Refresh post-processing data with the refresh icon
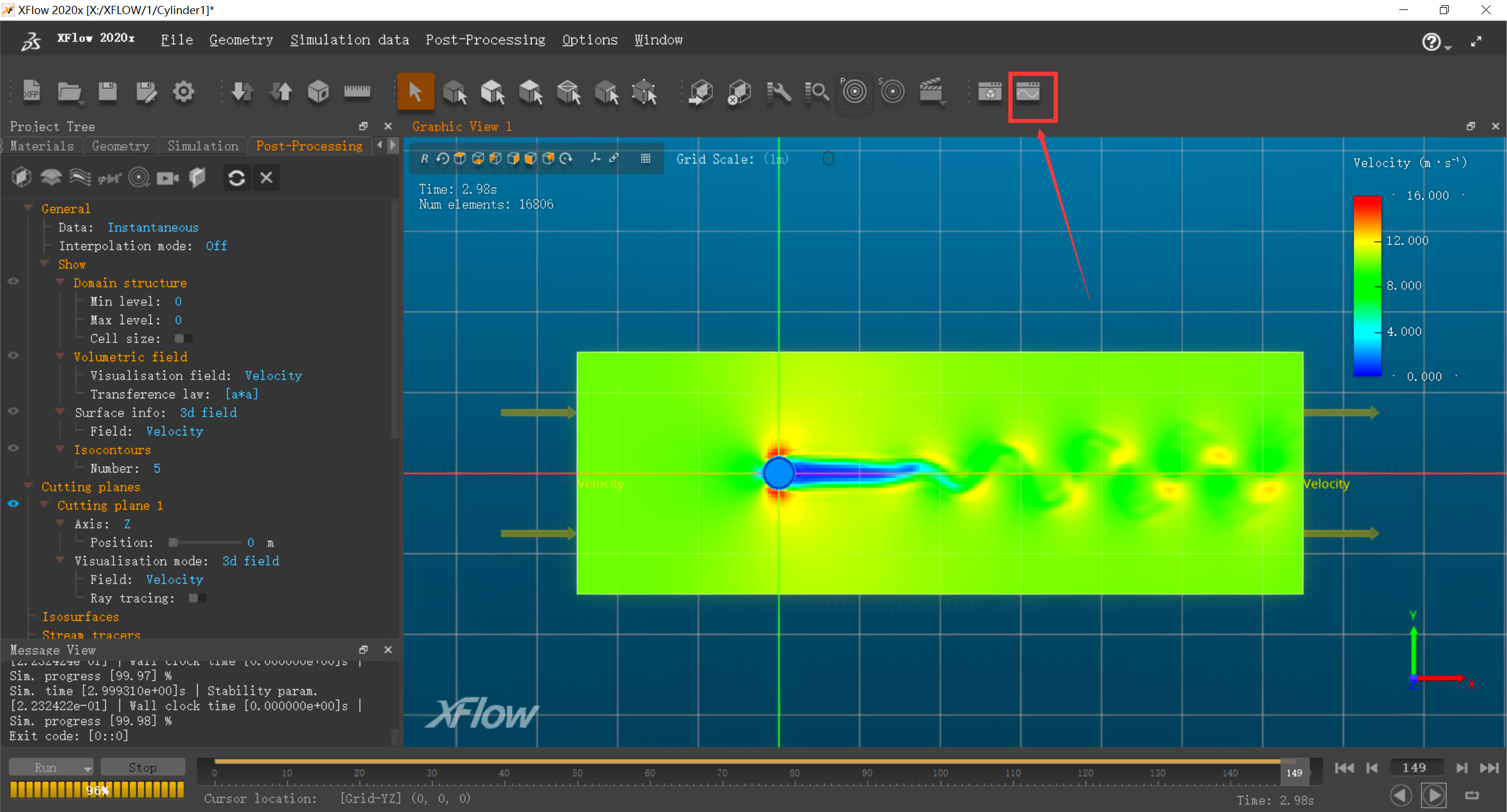The image size is (1507, 812). coord(237,177)
